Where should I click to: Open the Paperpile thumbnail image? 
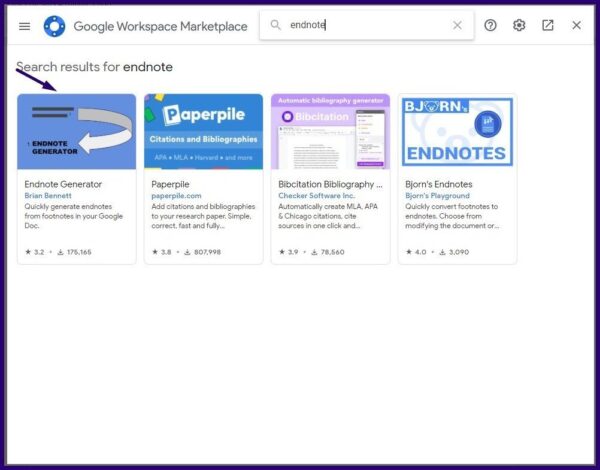tap(204, 132)
